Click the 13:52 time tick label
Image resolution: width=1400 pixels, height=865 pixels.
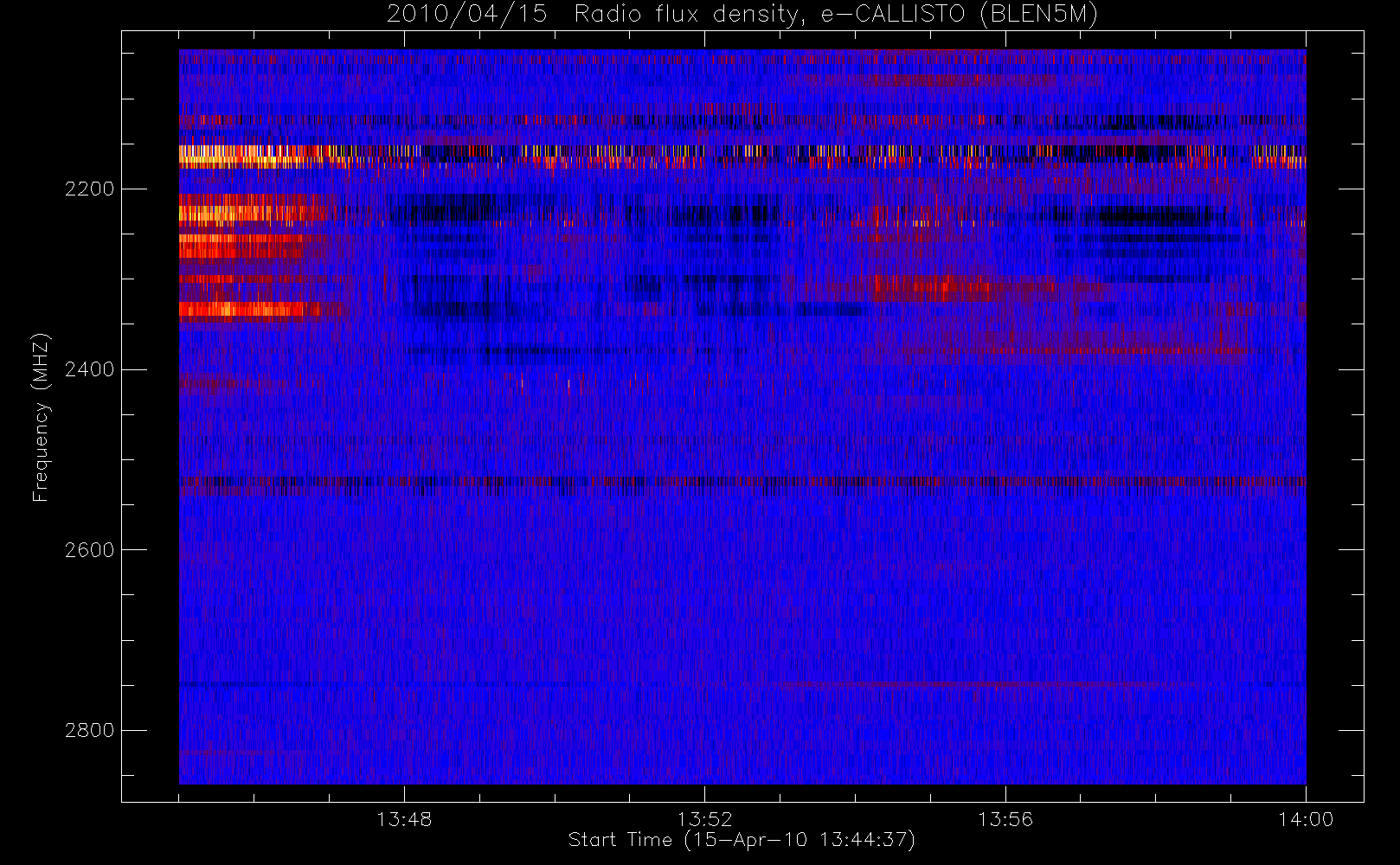click(704, 819)
